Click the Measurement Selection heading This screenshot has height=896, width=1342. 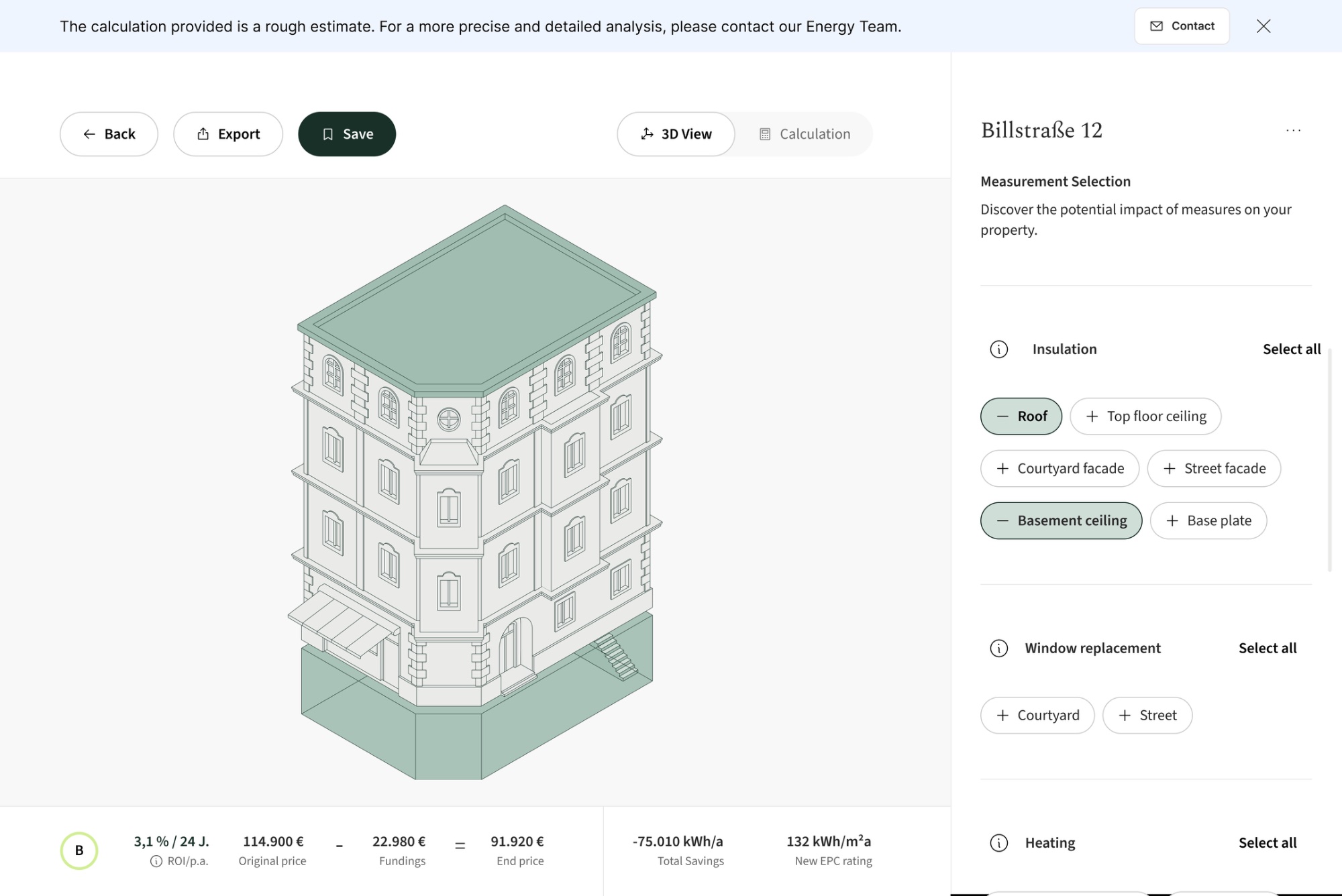[x=1055, y=182]
